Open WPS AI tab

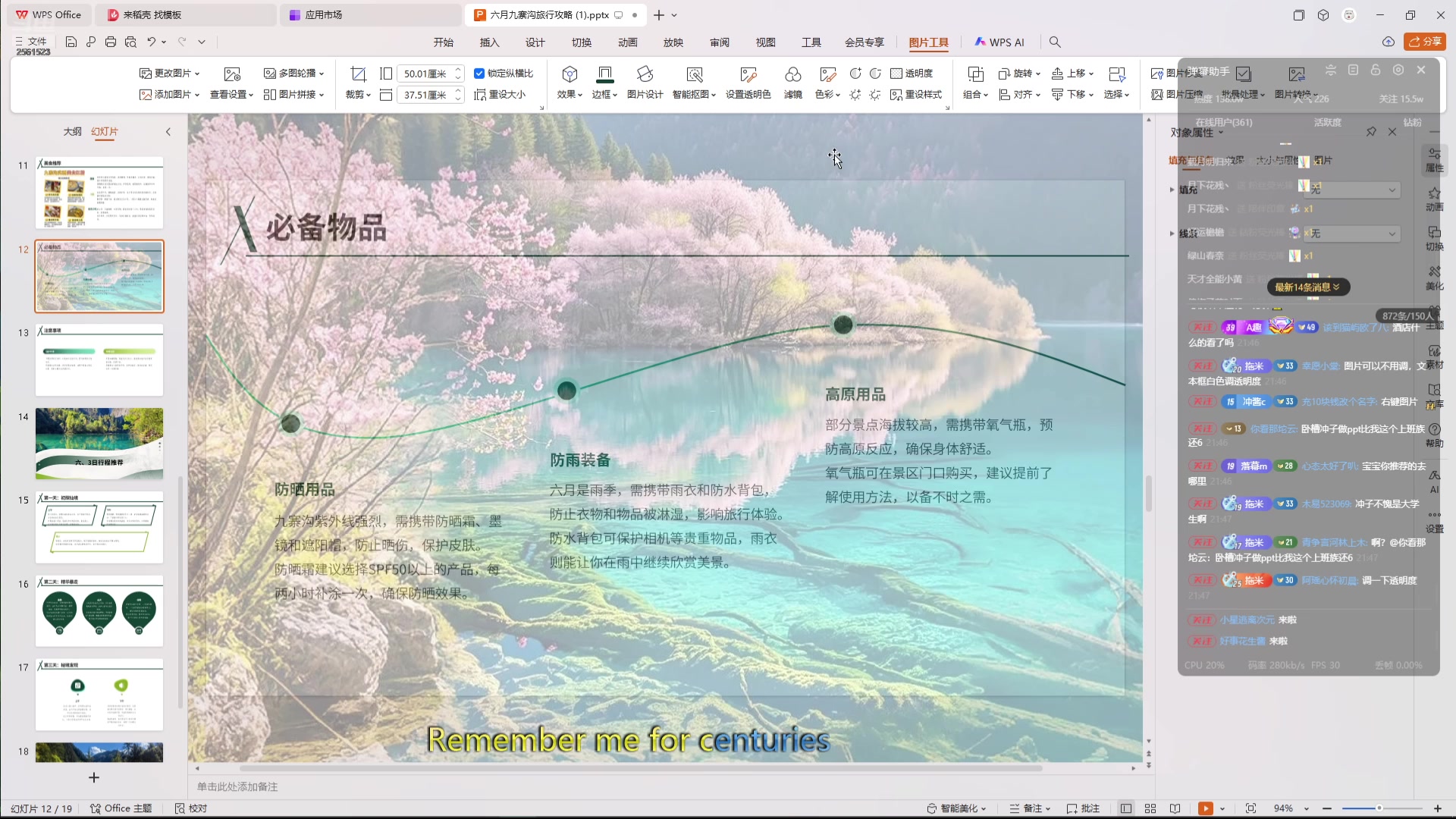[x=999, y=42]
